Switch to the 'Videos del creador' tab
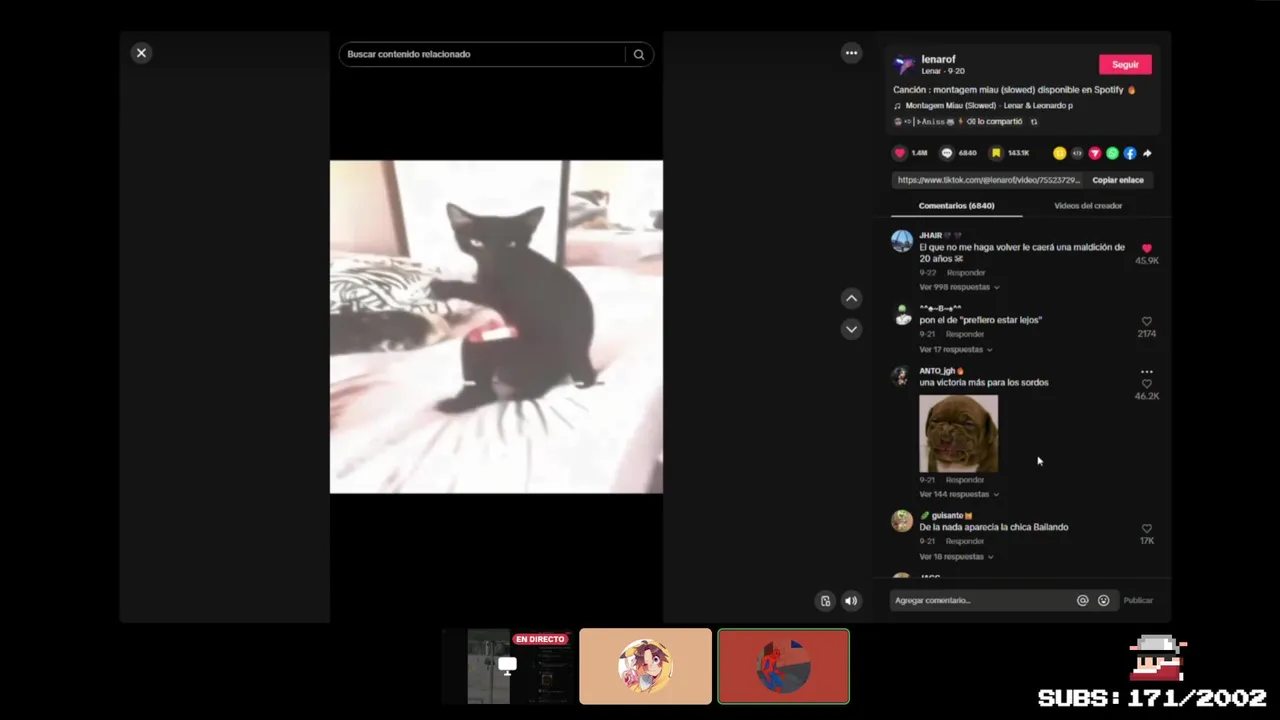1280x720 pixels. click(x=1088, y=206)
